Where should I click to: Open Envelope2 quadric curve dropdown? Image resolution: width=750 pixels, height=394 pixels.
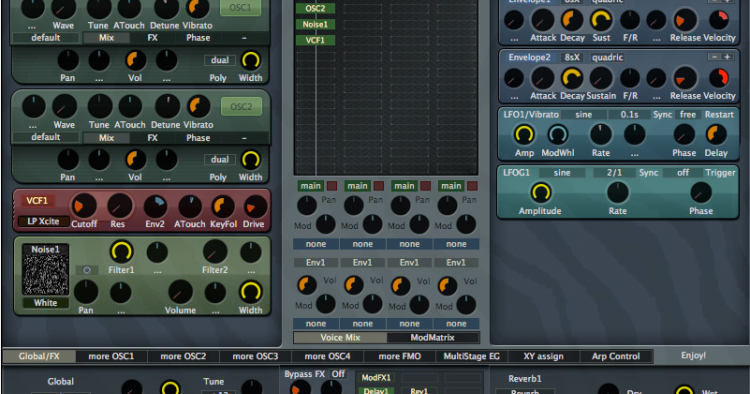pos(607,57)
